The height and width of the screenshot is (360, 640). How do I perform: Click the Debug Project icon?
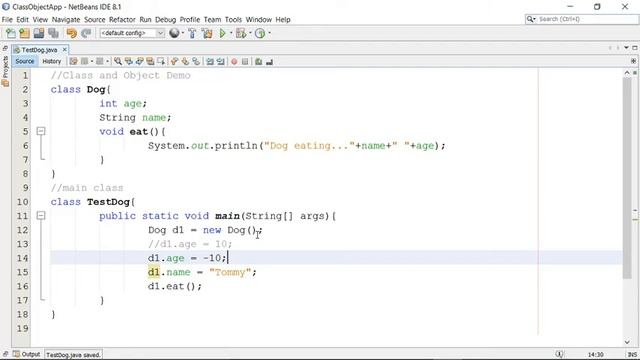click(241, 33)
